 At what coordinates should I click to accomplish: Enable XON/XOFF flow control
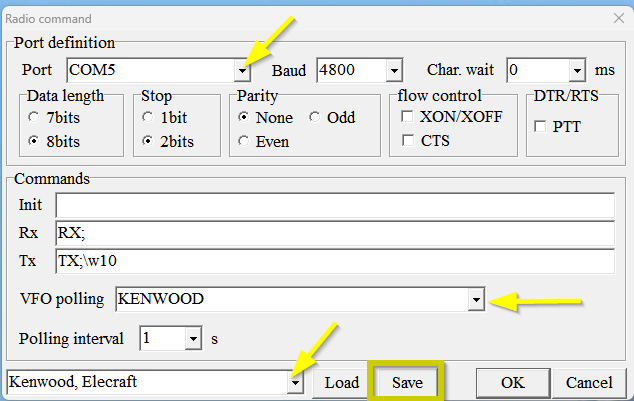point(408,117)
